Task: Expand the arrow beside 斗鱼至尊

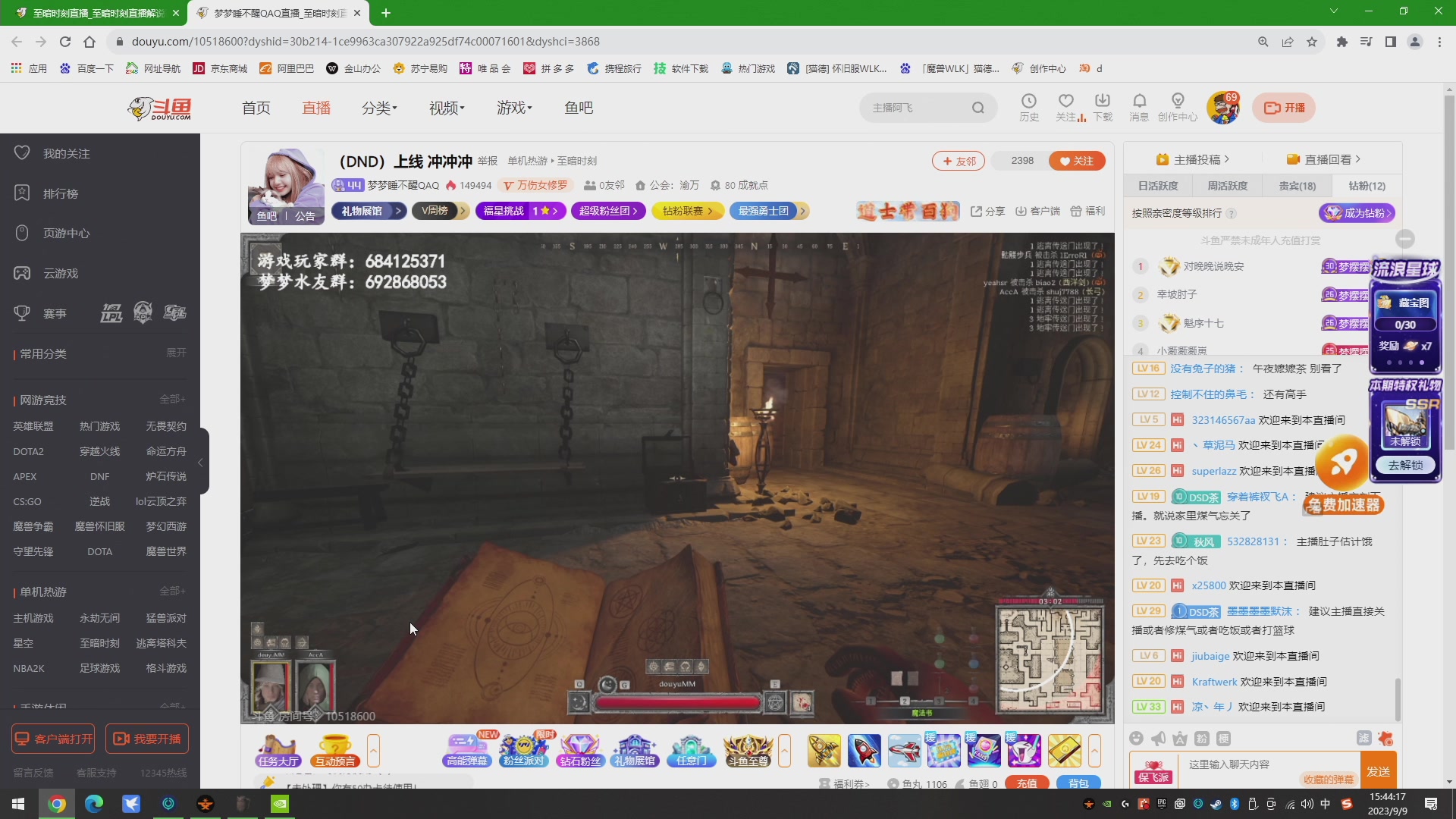Action: [x=784, y=751]
